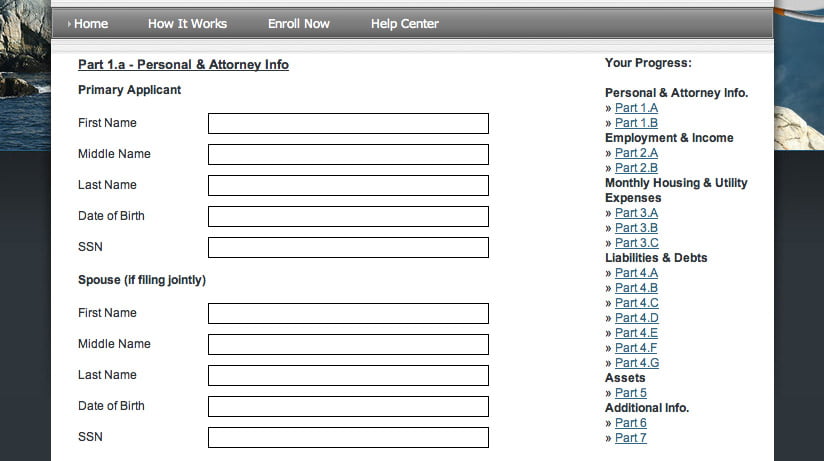824x461 pixels.
Task: Go to How It Works page
Action: point(187,24)
